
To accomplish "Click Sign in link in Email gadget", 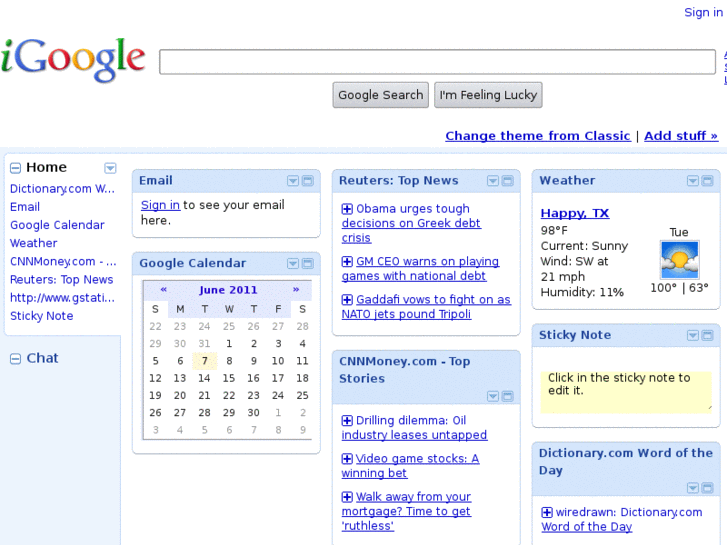I will (160, 205).
